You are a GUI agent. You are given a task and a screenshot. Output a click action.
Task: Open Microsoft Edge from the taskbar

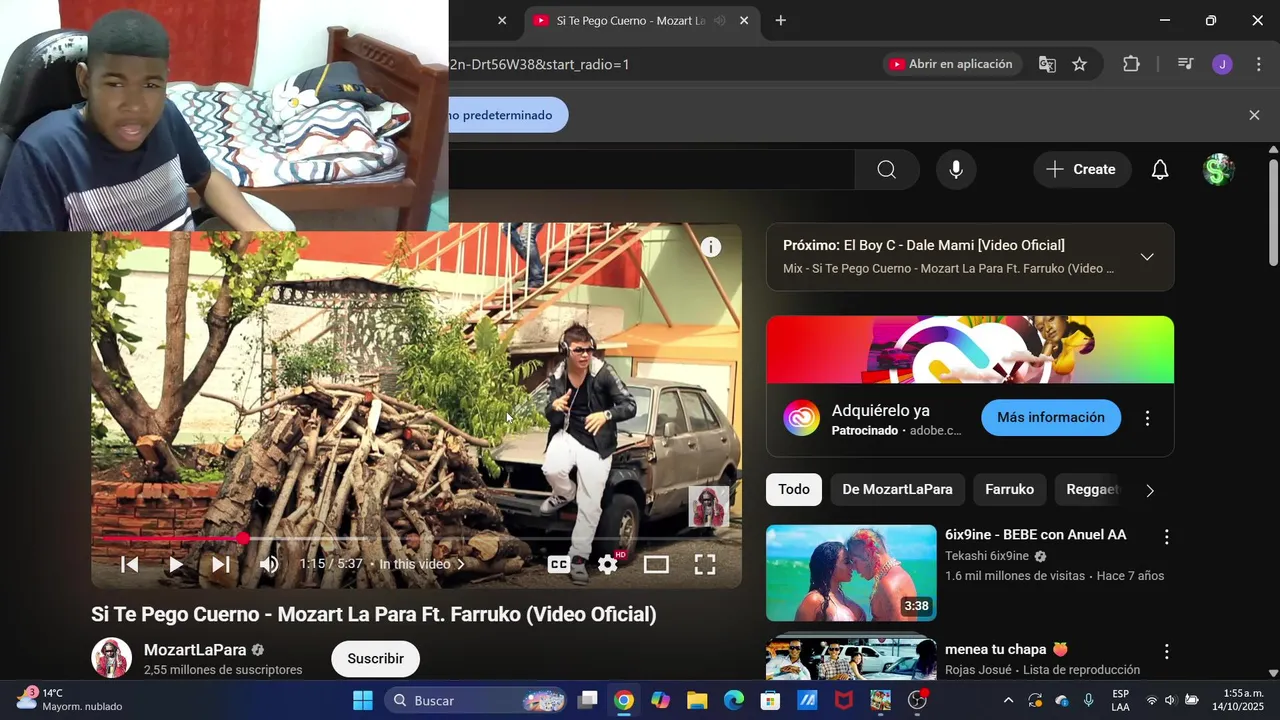(x=734, y=700)
